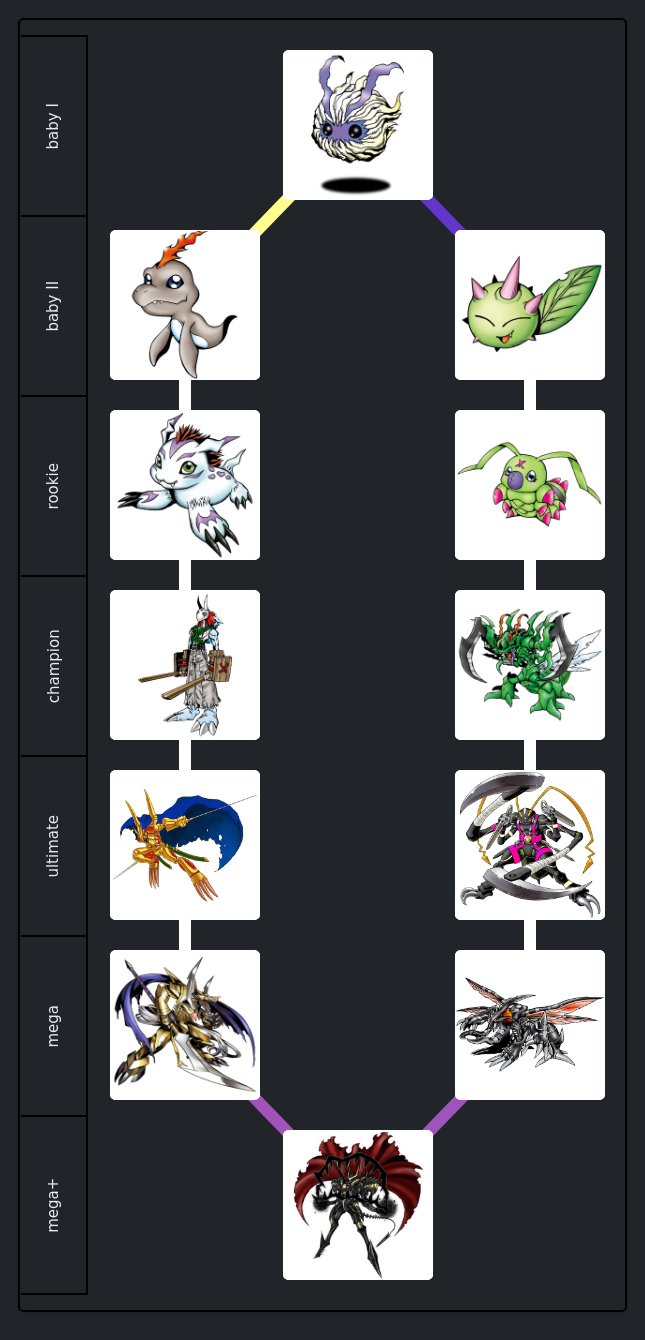Open the golden blue-caped ultimate warrior
The width and height of the screenshot is (645, 1340).
click(x=185, y=845)
